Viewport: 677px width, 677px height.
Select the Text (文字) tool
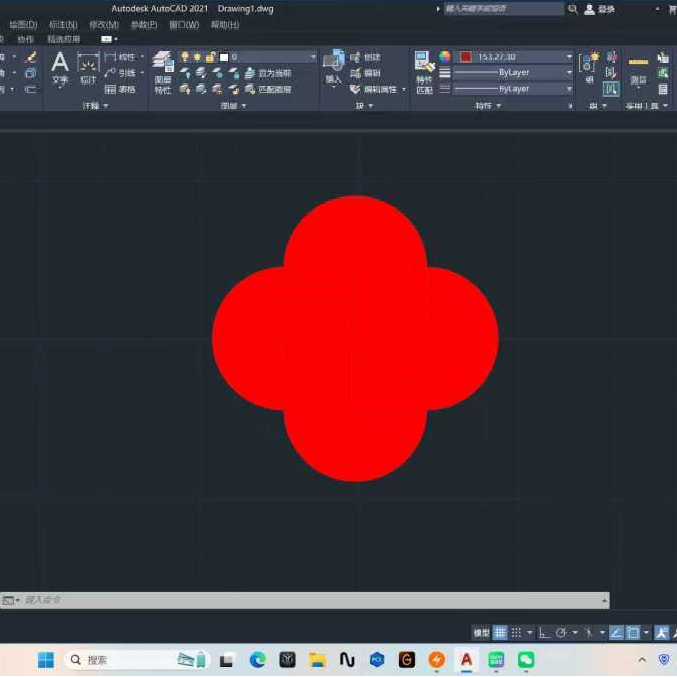coord(60,67)
